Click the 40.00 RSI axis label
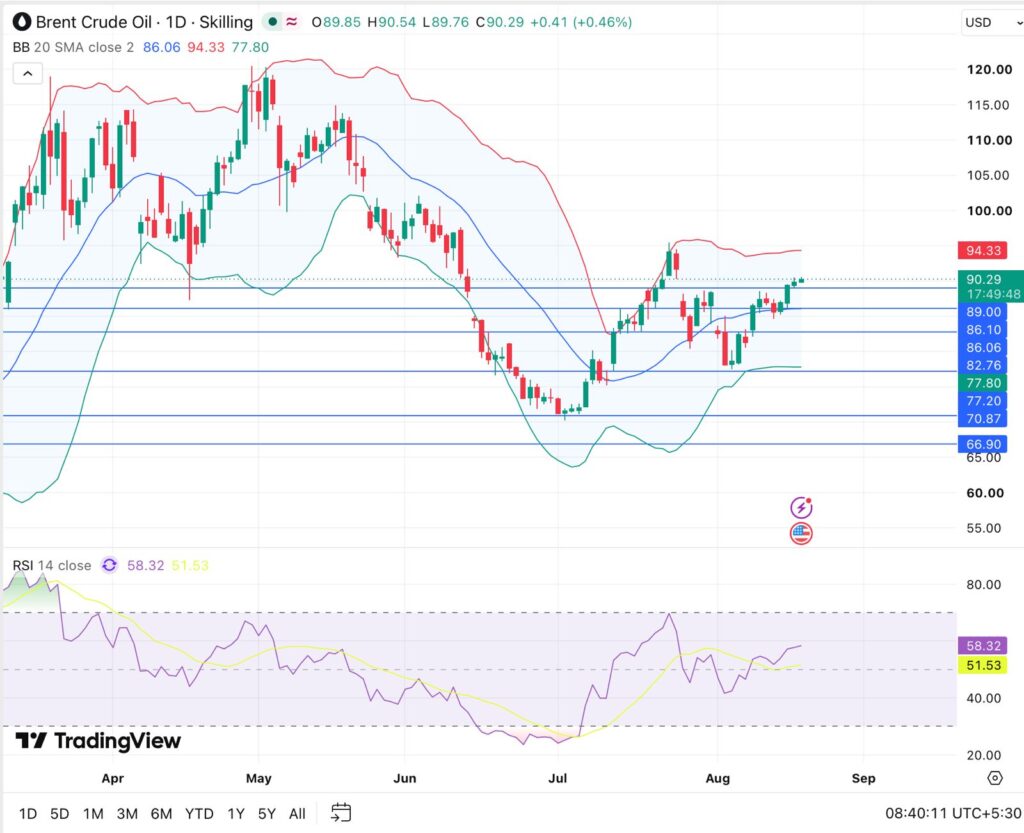The width and height of the screenshot is (1024, 833). [984, 698]
